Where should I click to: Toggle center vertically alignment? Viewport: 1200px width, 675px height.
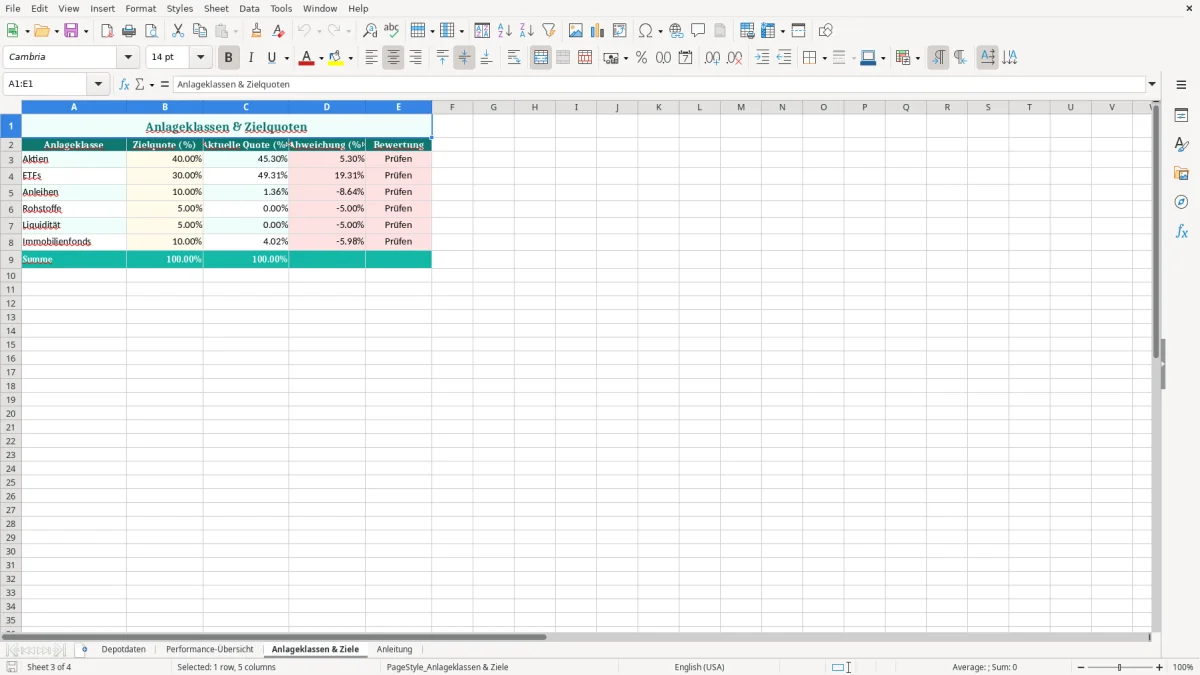pos(465,58)
